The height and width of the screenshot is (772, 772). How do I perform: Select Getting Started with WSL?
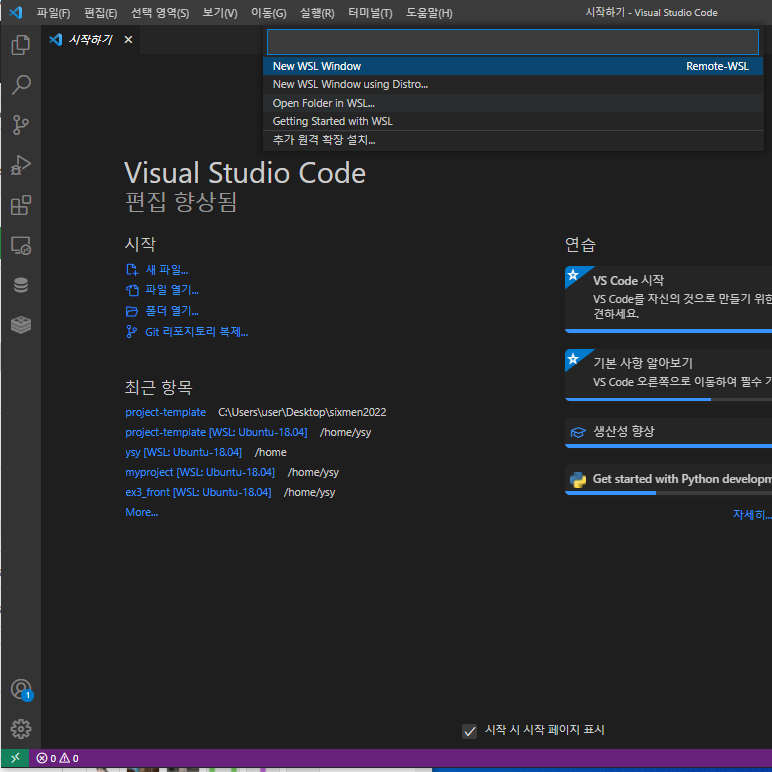click(513, 121)
